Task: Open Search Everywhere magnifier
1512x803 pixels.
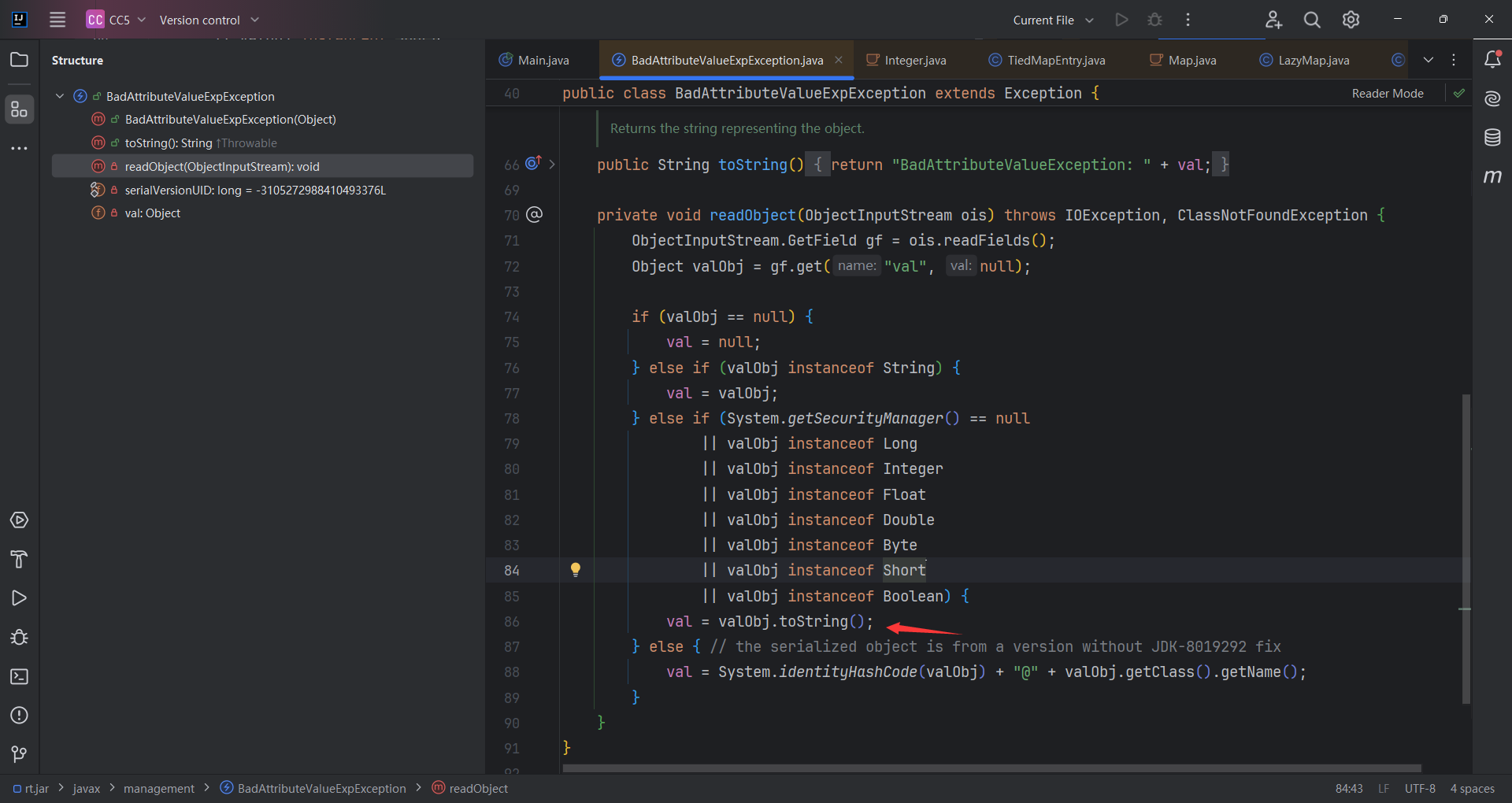Action: (1312, 20)
